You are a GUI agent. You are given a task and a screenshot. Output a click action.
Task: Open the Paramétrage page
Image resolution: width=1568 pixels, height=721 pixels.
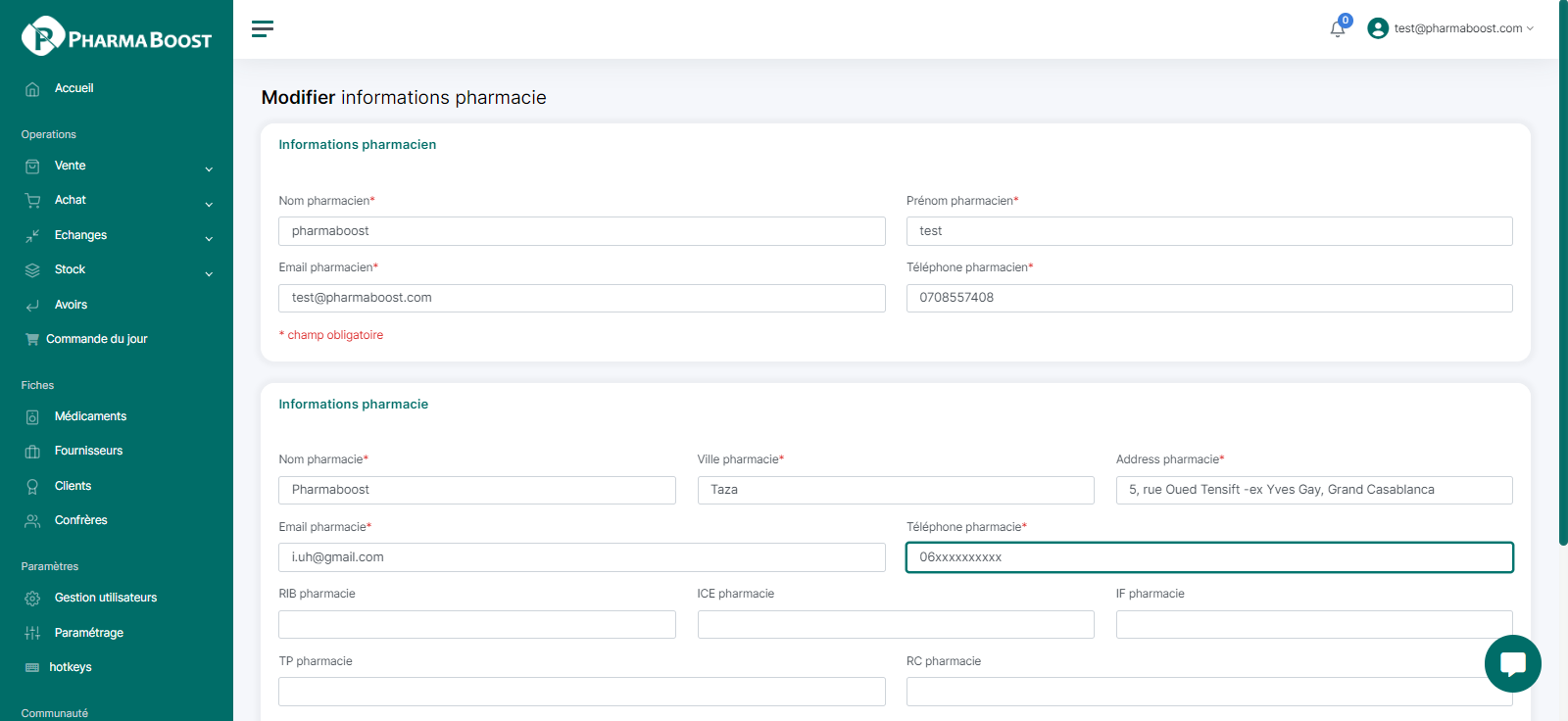[89, 633]
